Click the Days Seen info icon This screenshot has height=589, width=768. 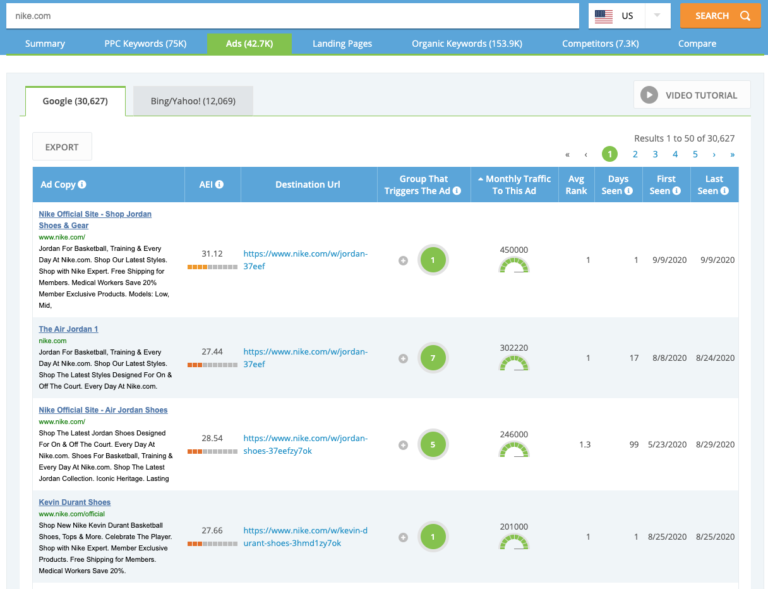[x=628, y=191]
